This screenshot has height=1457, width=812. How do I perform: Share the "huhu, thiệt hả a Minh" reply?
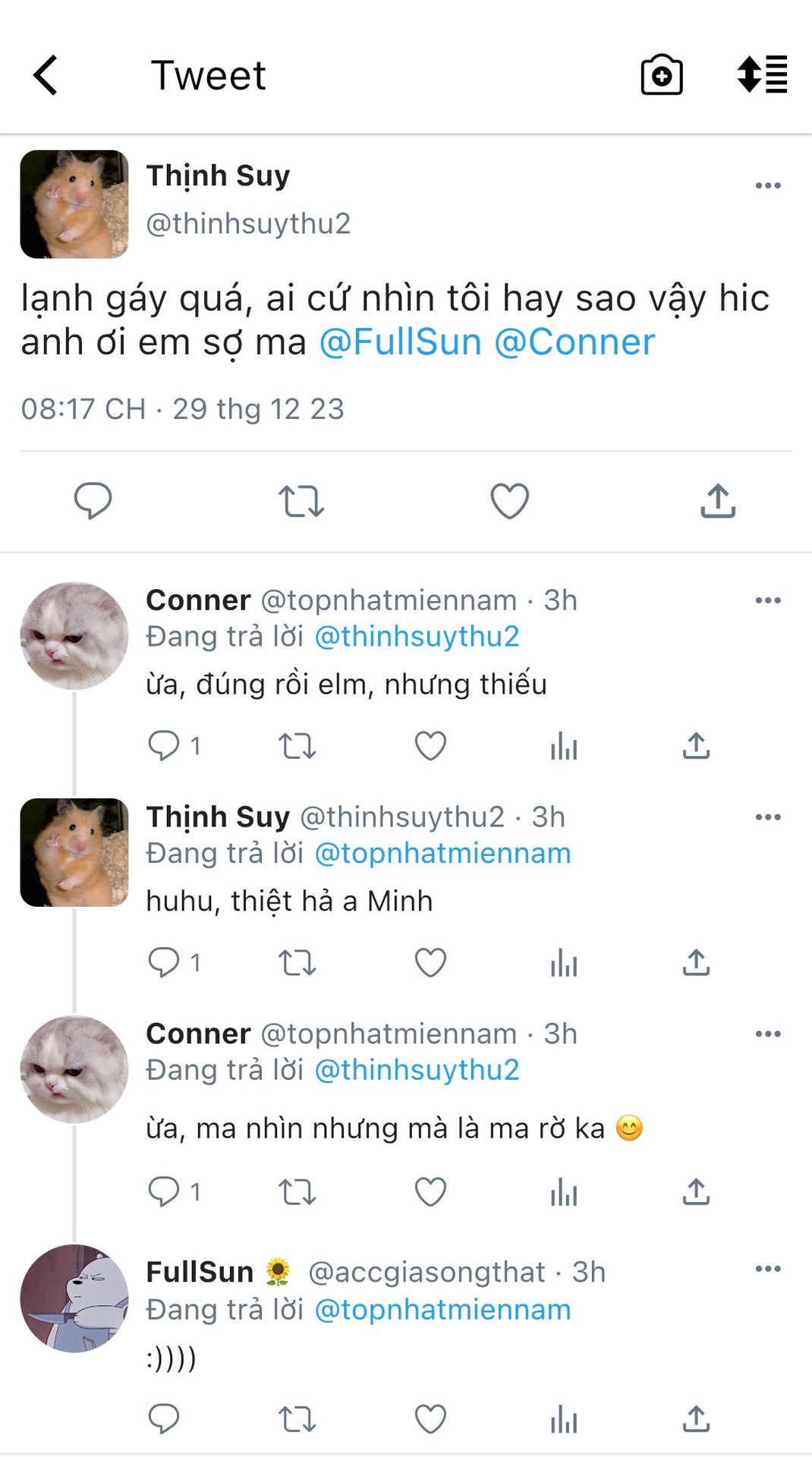(696, 963)
